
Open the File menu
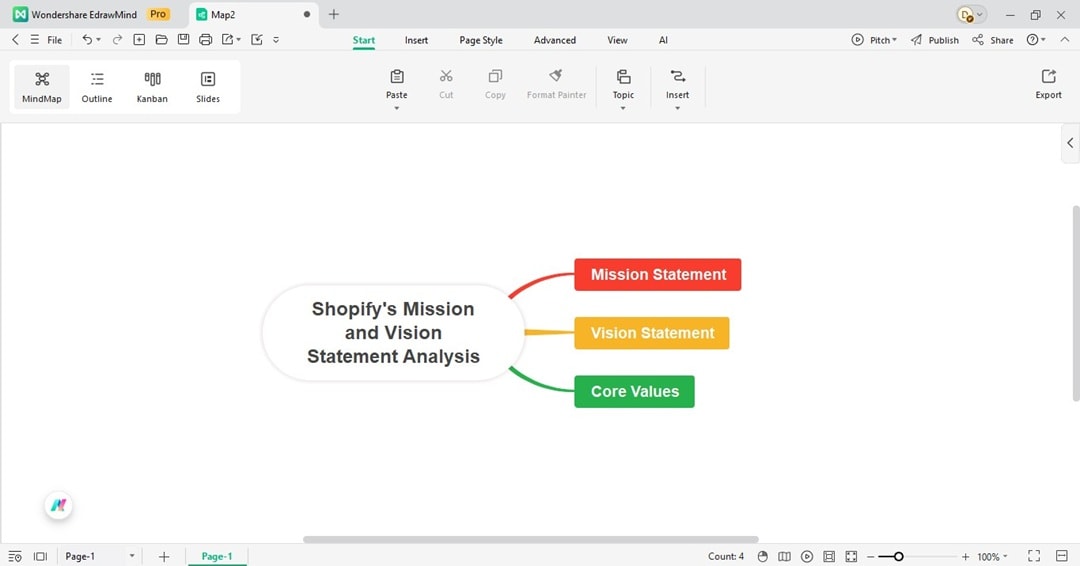(54, 40)
